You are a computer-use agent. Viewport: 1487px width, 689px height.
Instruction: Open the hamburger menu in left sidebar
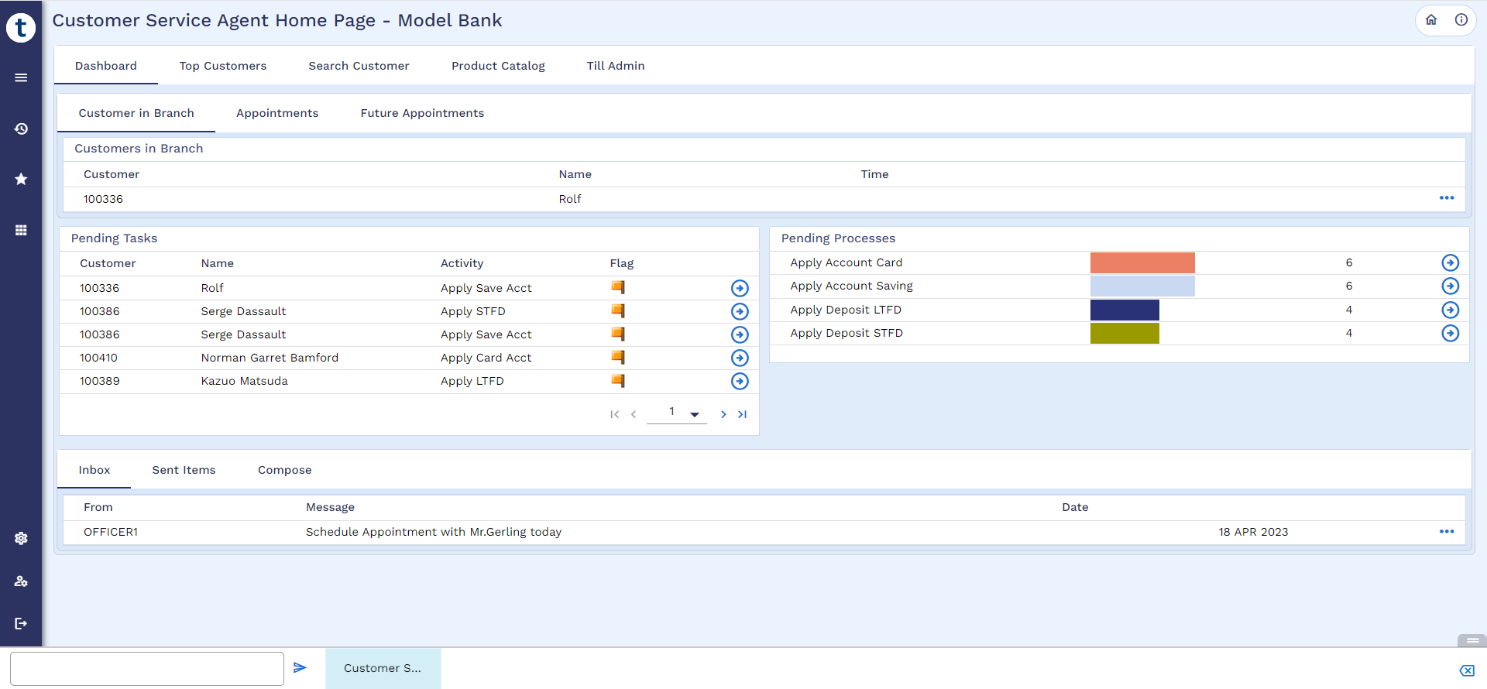click(x=21, y=77)
